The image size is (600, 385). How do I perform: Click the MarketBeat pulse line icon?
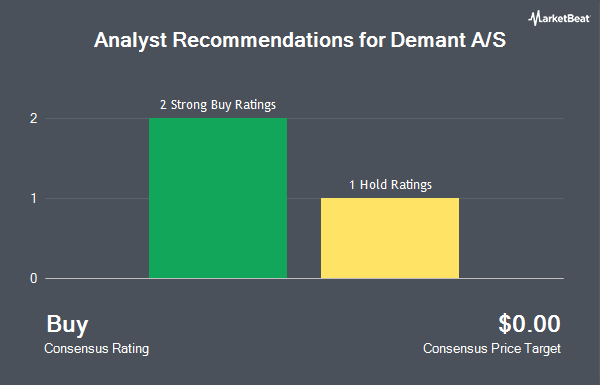pos(534,18)
